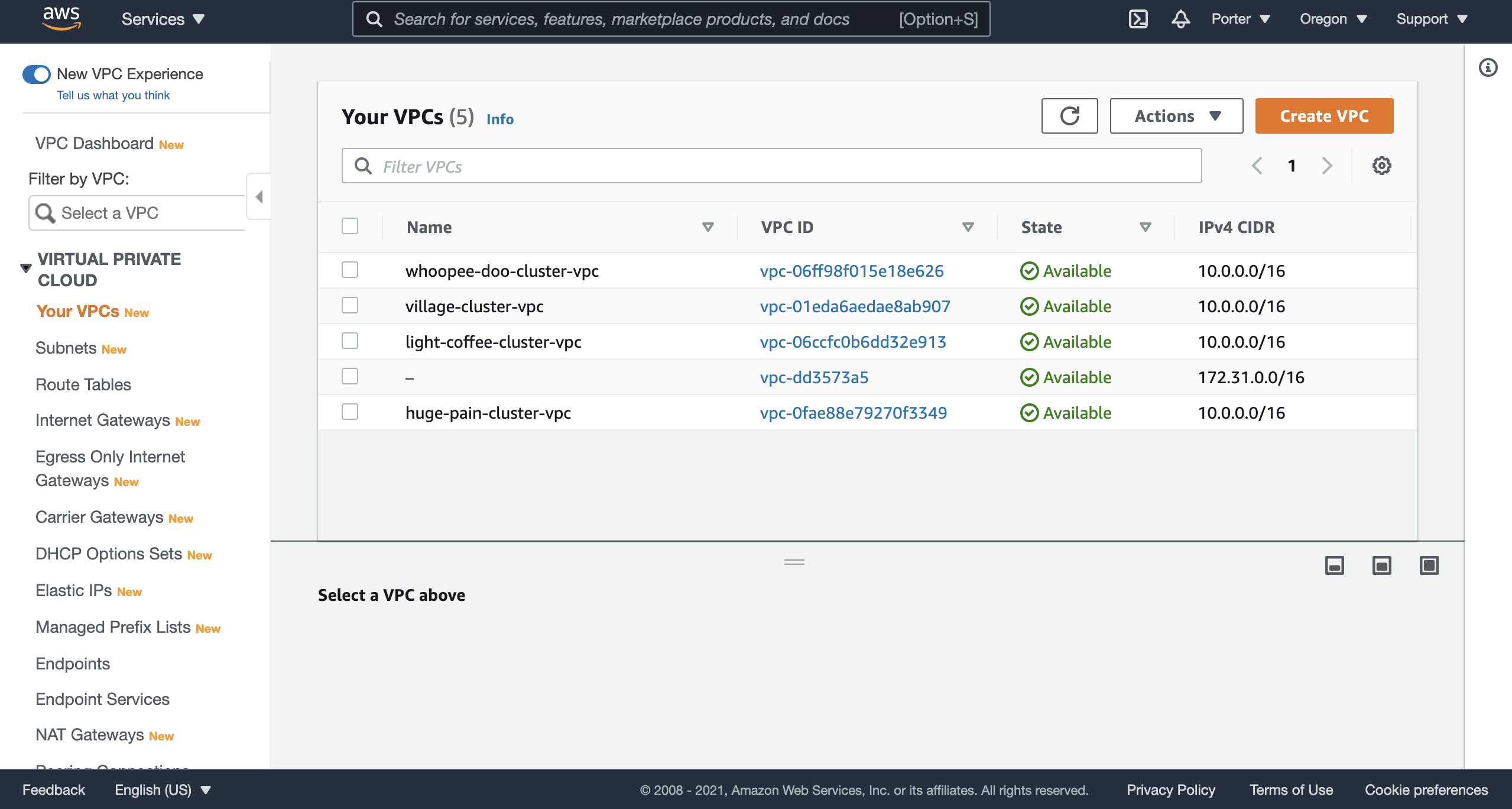Open vpc-06ff98f015e18e626 link

(x=852, y=271)
